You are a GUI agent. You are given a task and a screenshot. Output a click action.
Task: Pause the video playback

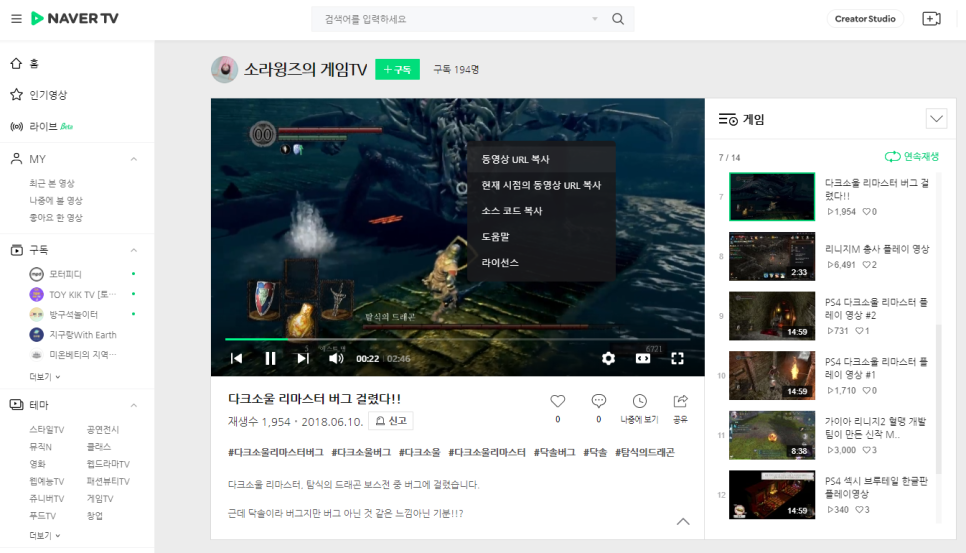[270, 358]
